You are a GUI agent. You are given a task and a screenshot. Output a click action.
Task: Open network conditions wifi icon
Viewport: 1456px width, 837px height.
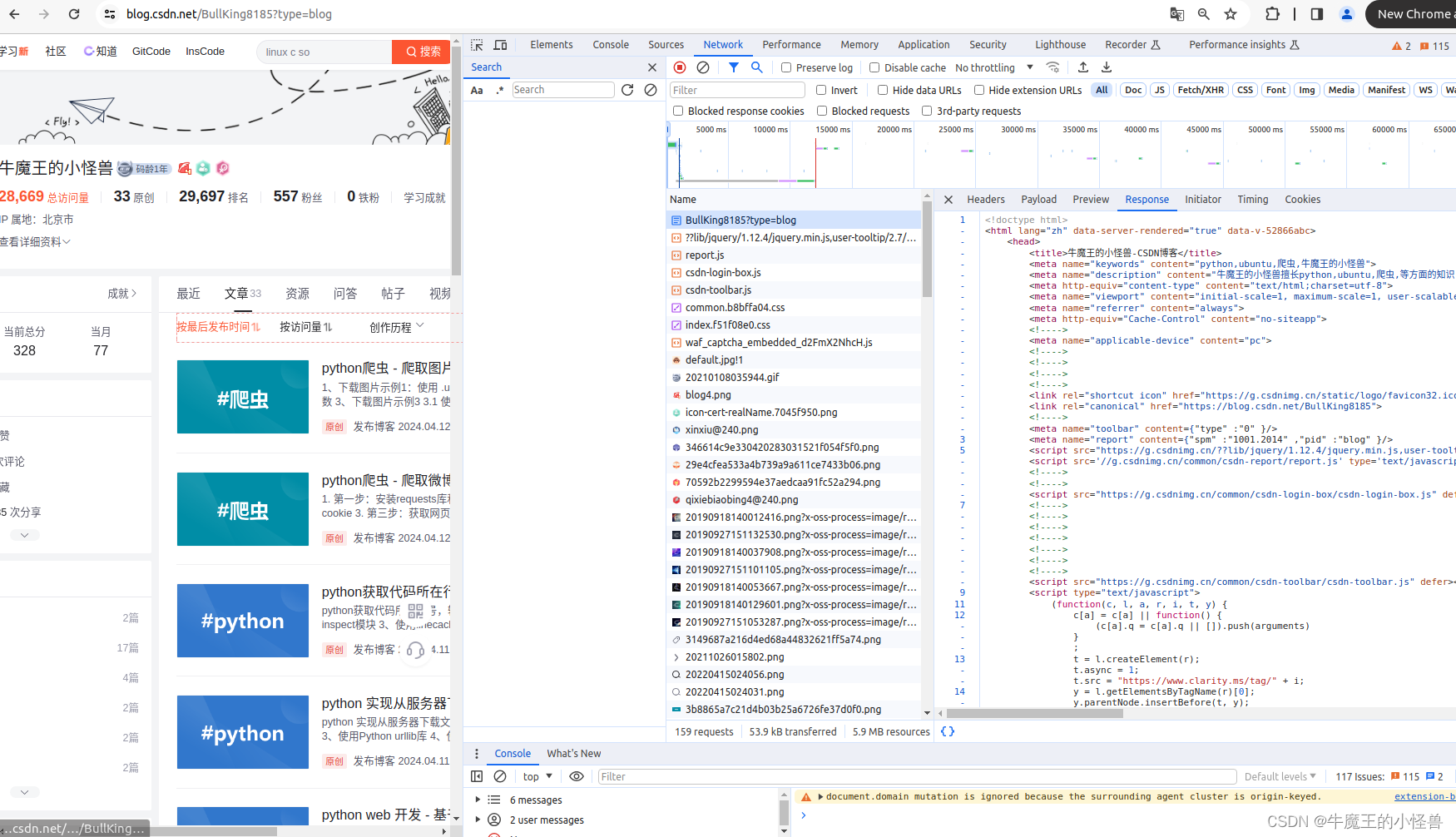click(x=1052, y=67)
